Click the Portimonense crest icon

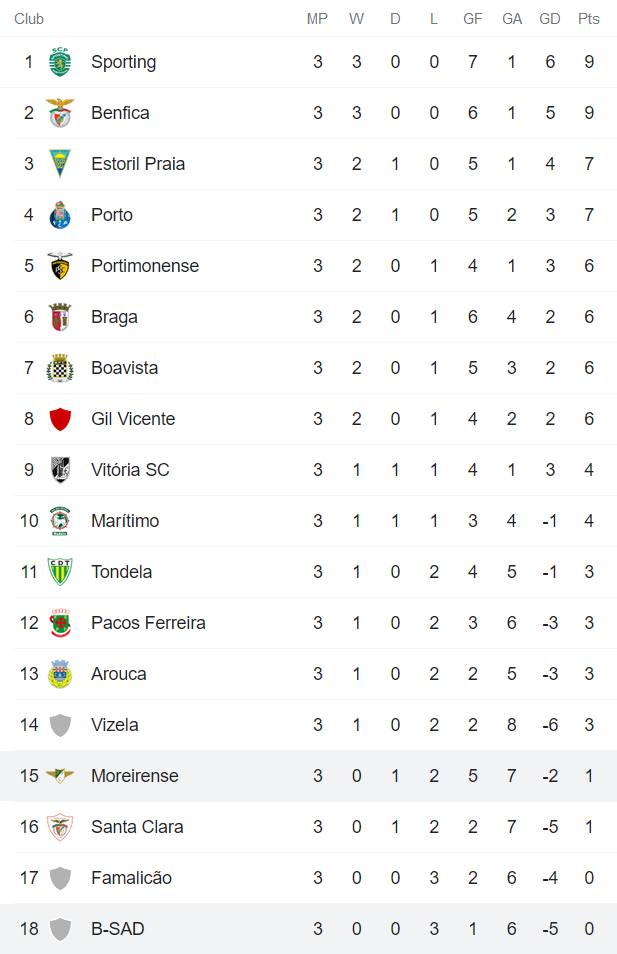point(61,266)
